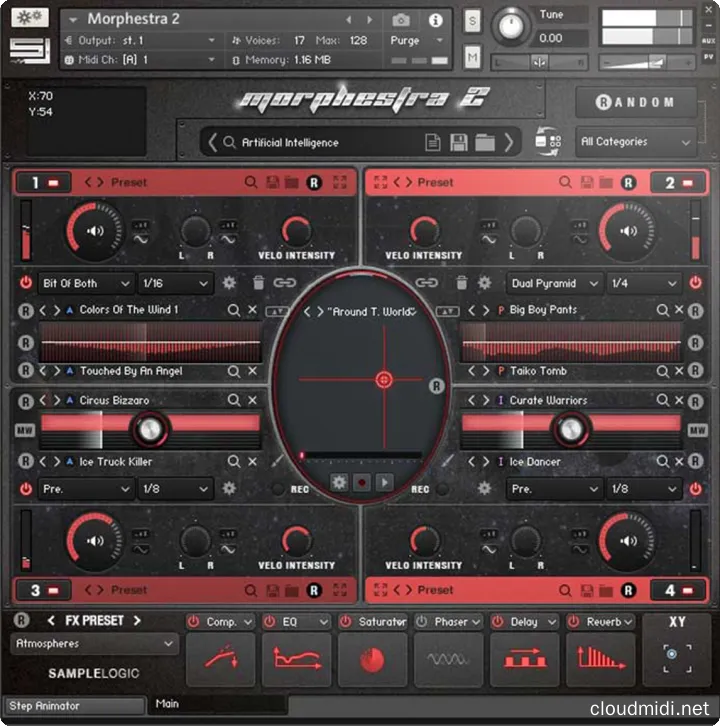
Task: Click the Circus Bizzaro morph slider knob
Action: point(150,430)
